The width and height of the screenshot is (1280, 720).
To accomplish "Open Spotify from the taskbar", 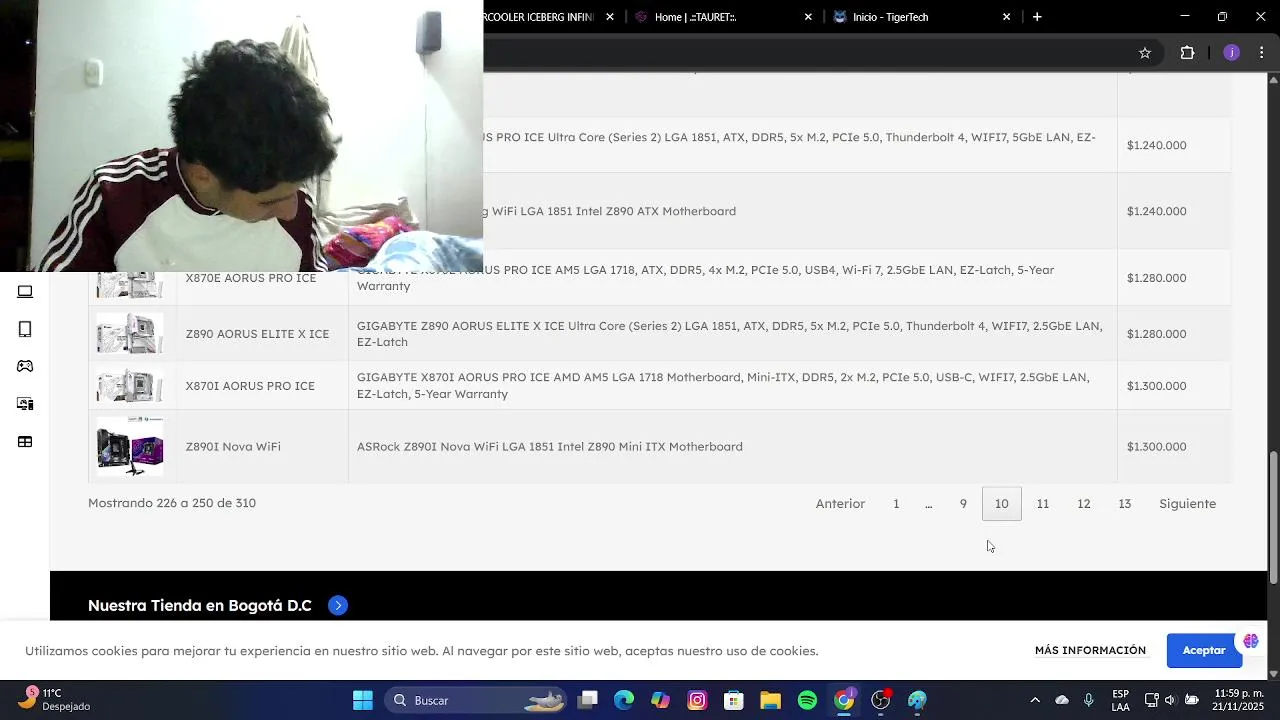I will click(807, 700).
